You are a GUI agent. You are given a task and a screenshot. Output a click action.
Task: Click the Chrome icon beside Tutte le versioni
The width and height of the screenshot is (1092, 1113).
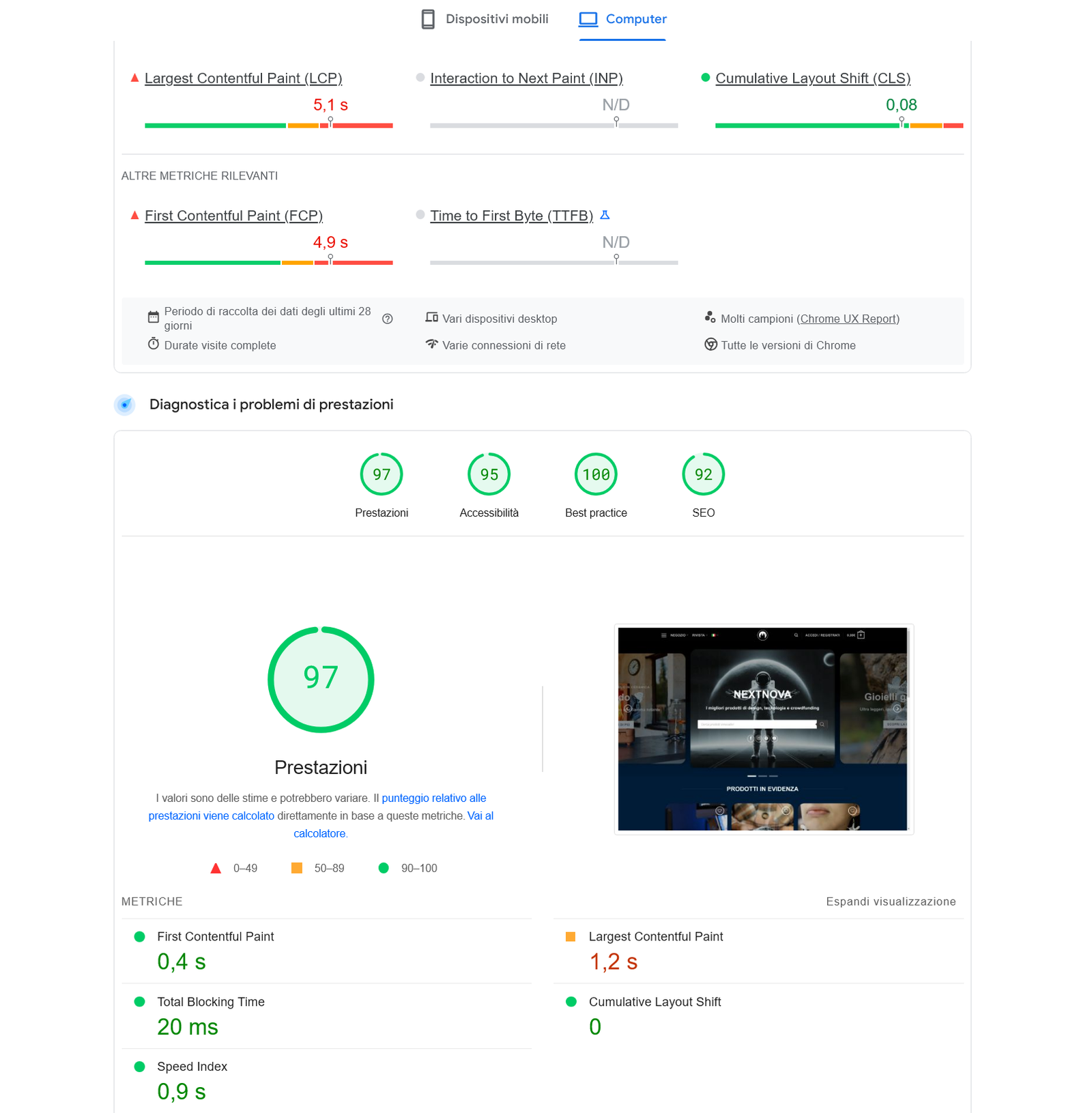click(710, 345)
